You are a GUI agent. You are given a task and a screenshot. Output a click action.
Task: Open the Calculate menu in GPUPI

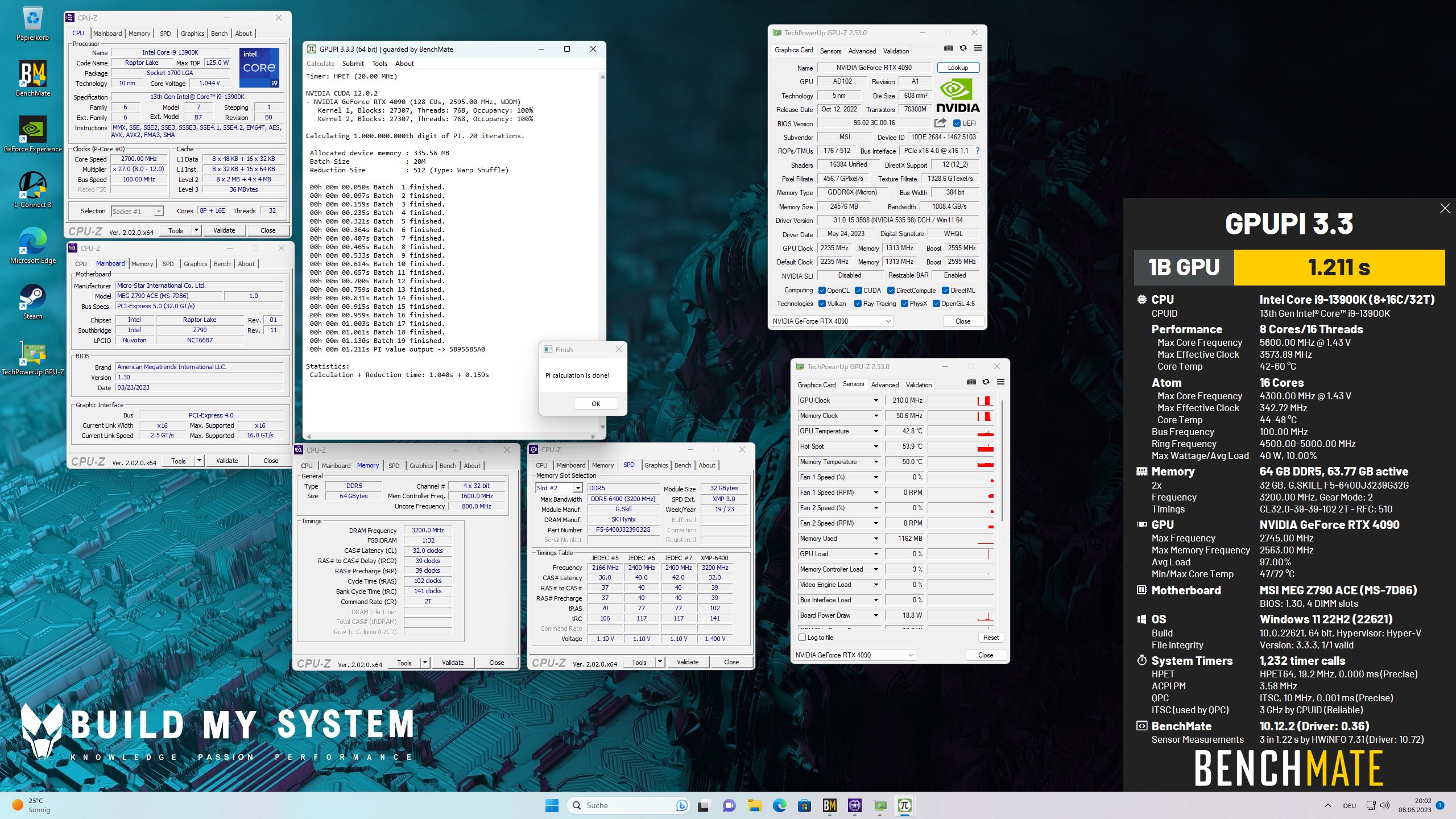(320, 64)
